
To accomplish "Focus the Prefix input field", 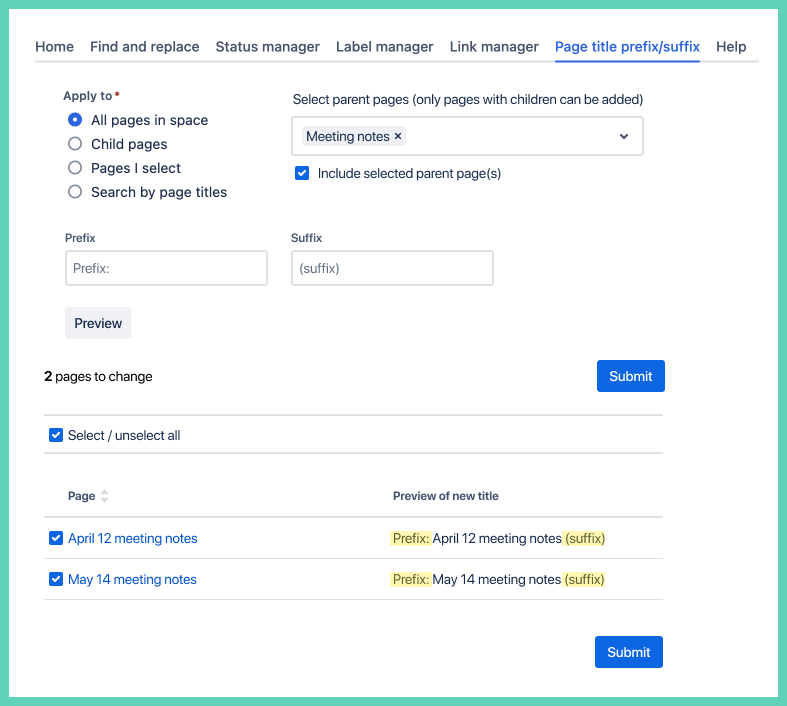I will tap(166, 268).
